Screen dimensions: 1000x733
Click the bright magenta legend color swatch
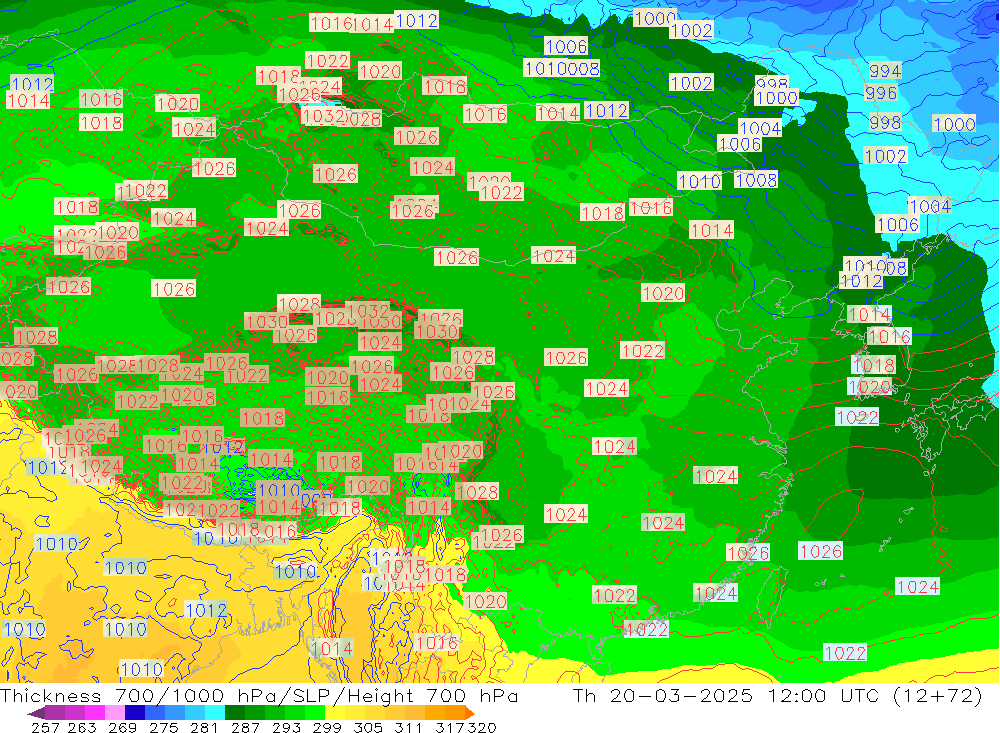[95, 713]
